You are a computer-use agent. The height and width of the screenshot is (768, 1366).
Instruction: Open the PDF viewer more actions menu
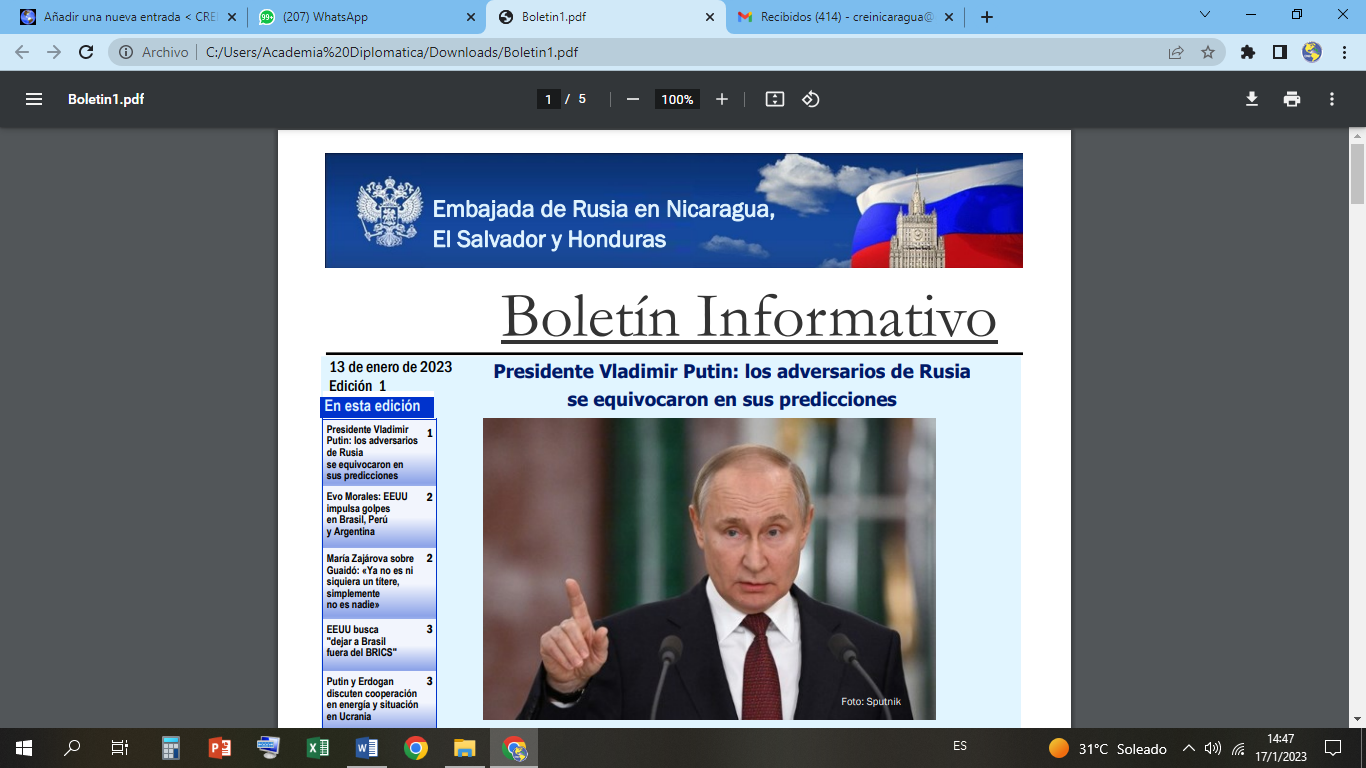1332,99
